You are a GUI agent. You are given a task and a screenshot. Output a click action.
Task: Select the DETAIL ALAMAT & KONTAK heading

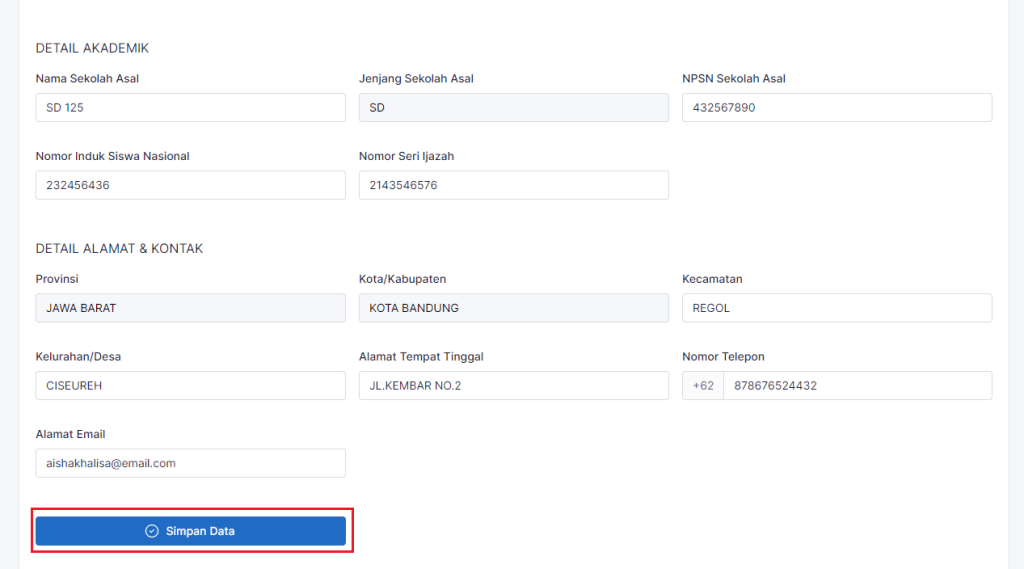[119, 248]
